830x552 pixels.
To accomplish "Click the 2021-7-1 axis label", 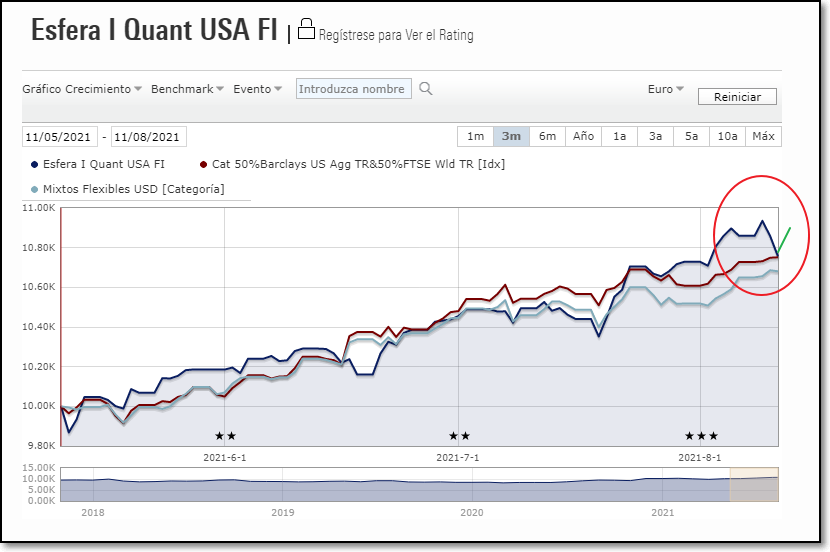I will (x=458, y=457).
